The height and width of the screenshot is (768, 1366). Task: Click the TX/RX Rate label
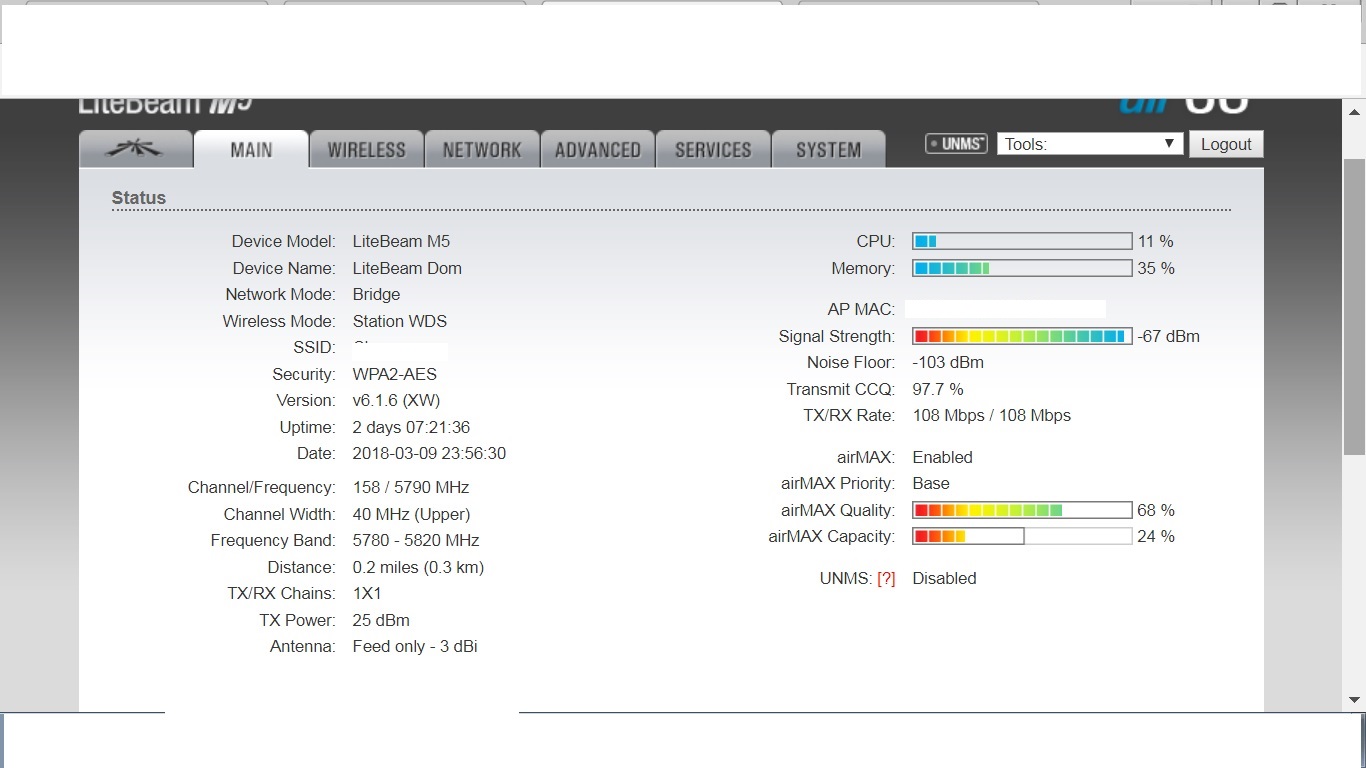coord(849,415)
